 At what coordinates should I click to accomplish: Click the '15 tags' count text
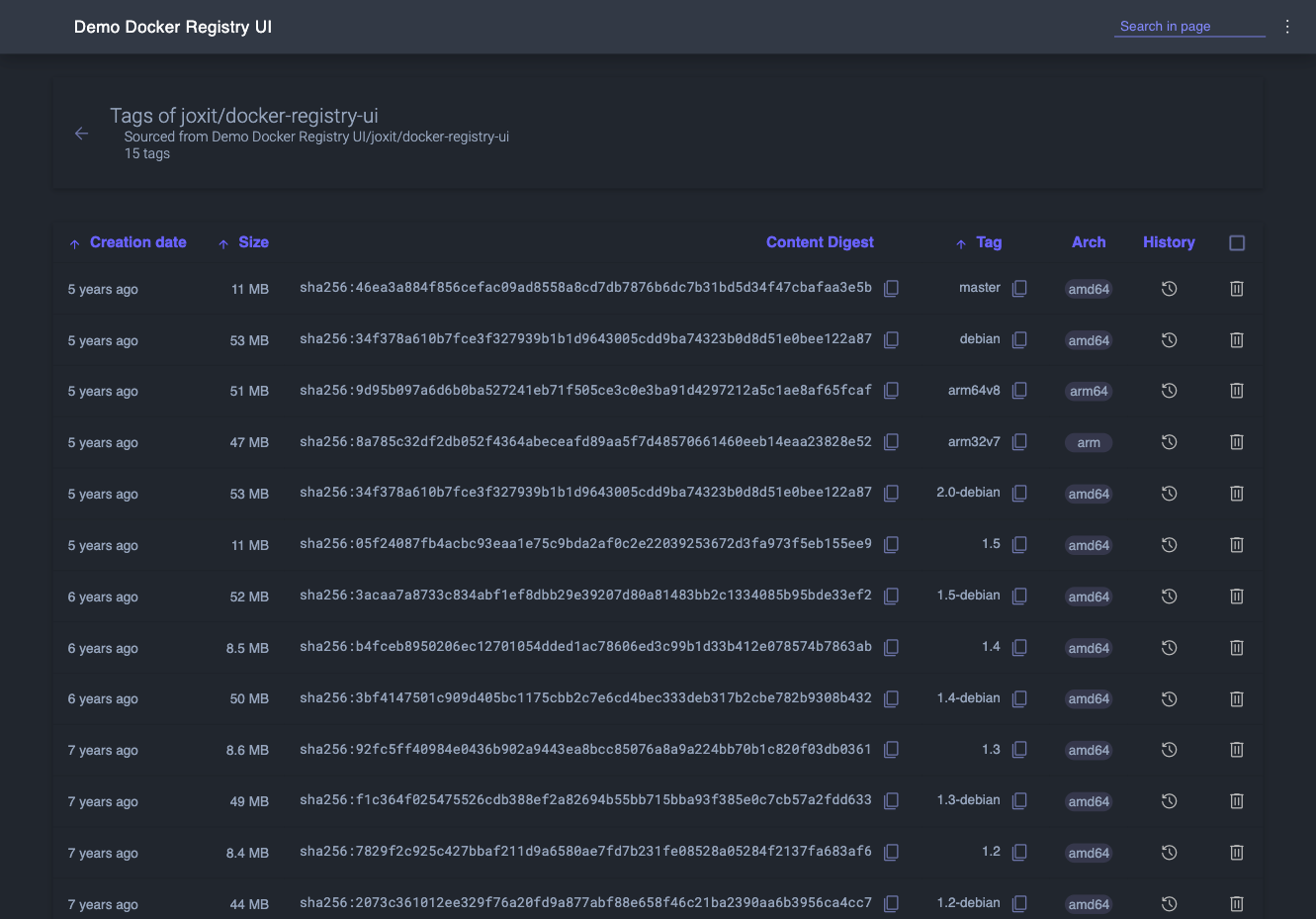tap(147, 153)
